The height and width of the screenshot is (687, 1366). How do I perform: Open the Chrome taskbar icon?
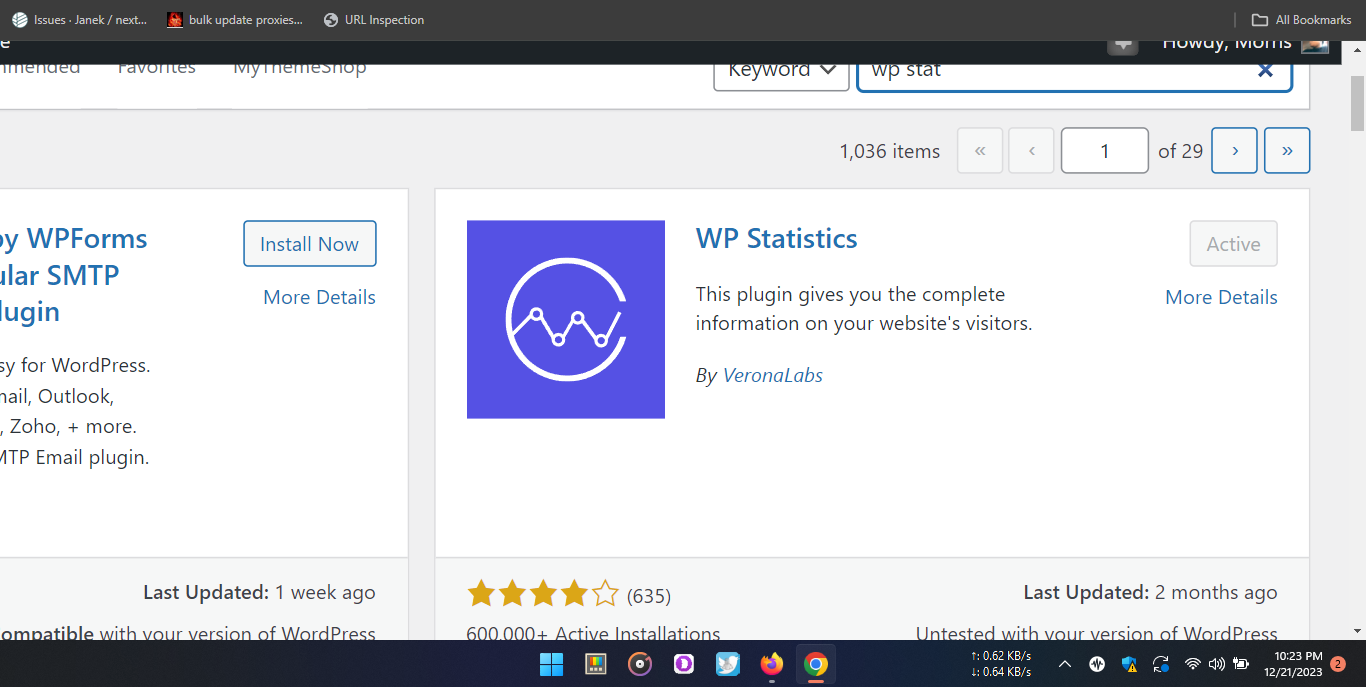[x=816, y=664]
